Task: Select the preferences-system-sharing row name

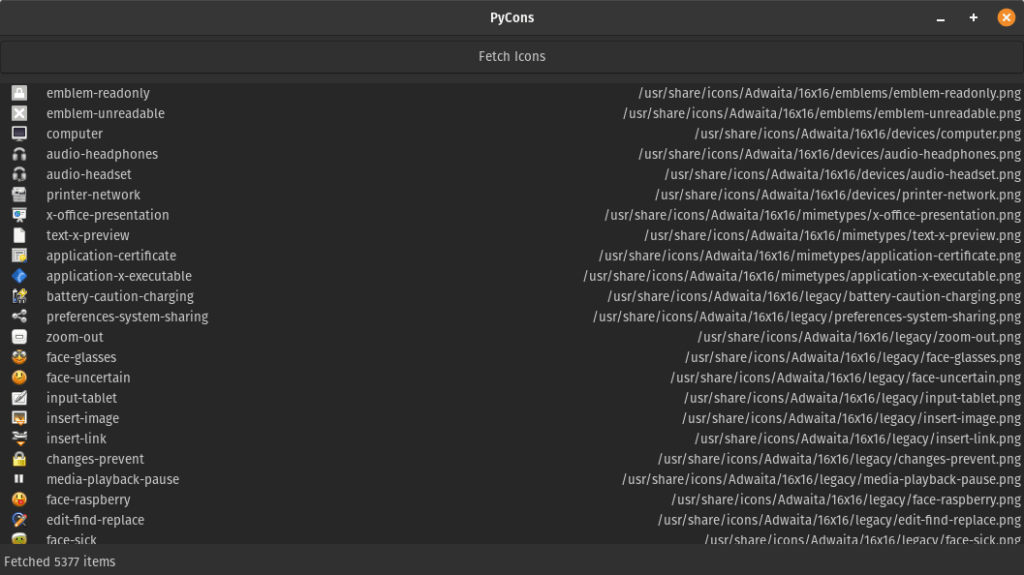Action: (x=127, y=317)
